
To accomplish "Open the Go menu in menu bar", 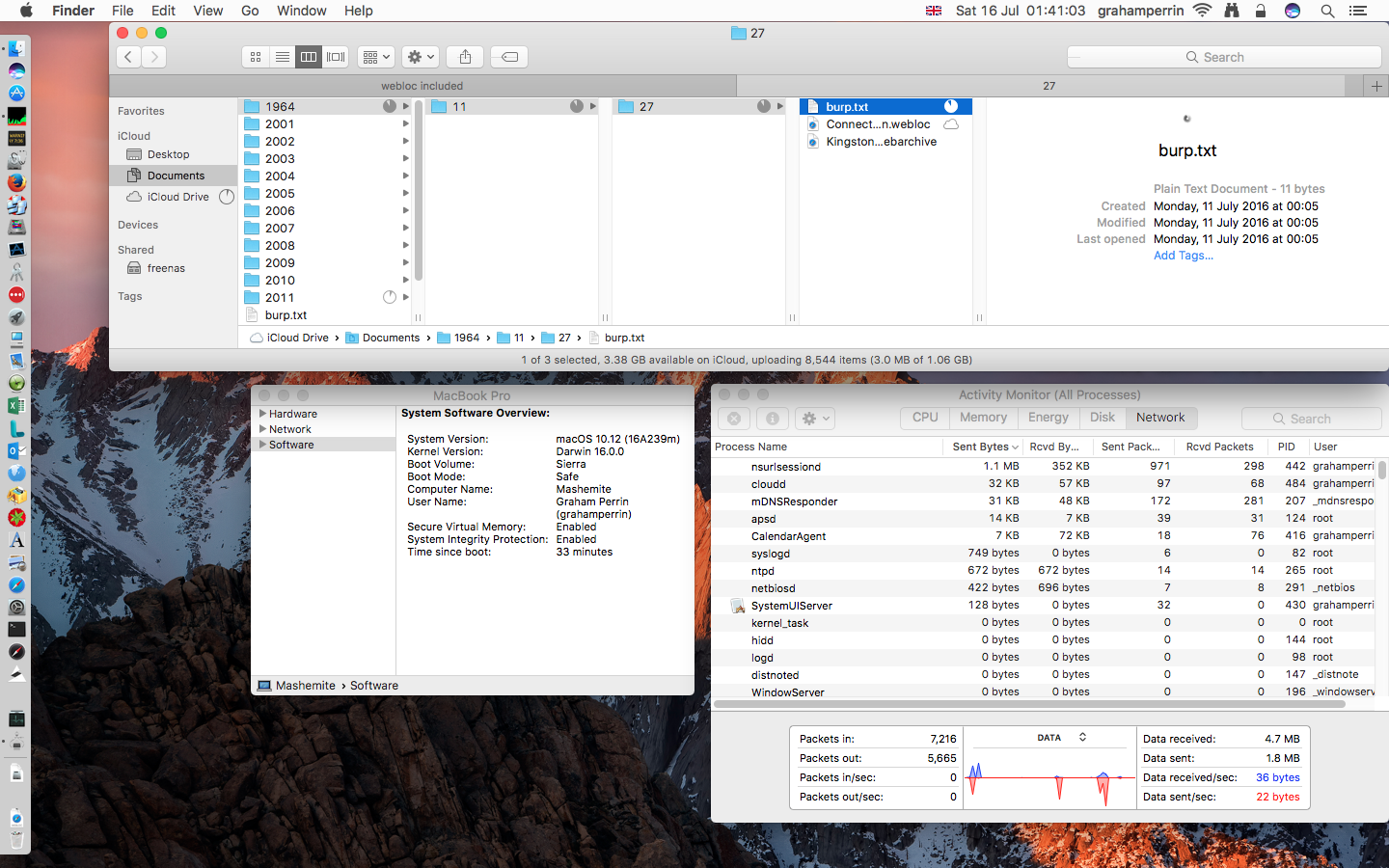I will tap(250, 11).
